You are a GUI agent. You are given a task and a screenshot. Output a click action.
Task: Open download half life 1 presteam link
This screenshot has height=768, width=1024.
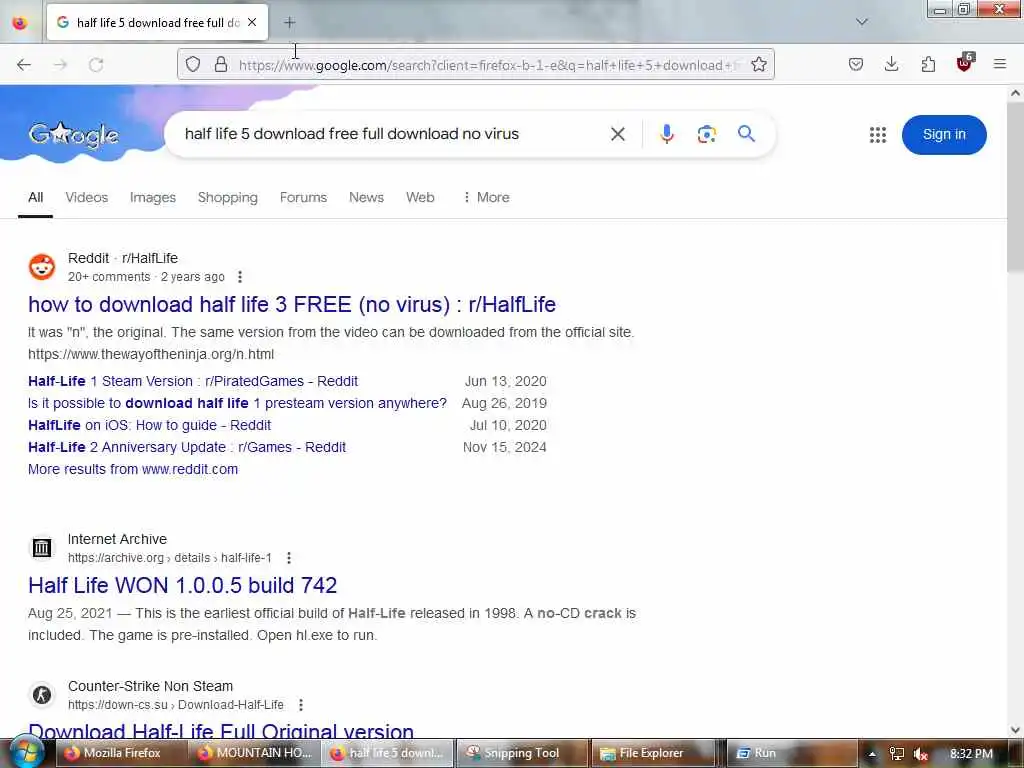click(237, 403)
